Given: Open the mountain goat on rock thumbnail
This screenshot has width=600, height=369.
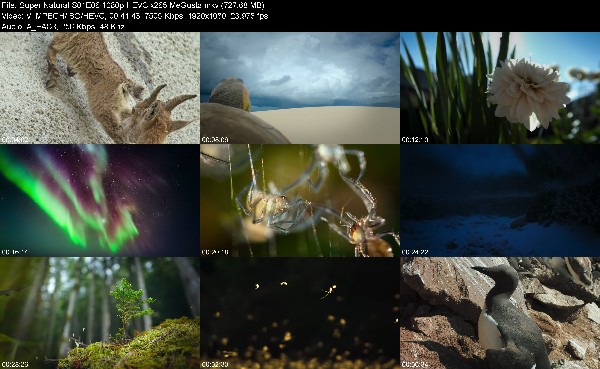Looking at the screenshot, I should coord(100,88).
